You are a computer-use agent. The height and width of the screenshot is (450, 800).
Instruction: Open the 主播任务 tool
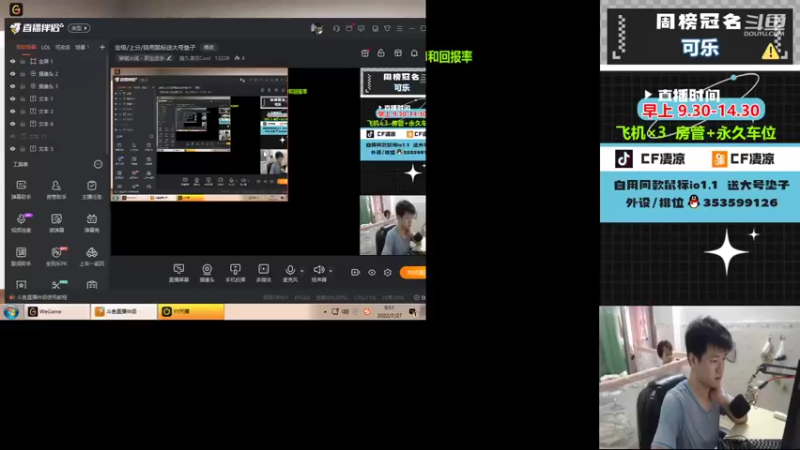(x=92, y=189)
